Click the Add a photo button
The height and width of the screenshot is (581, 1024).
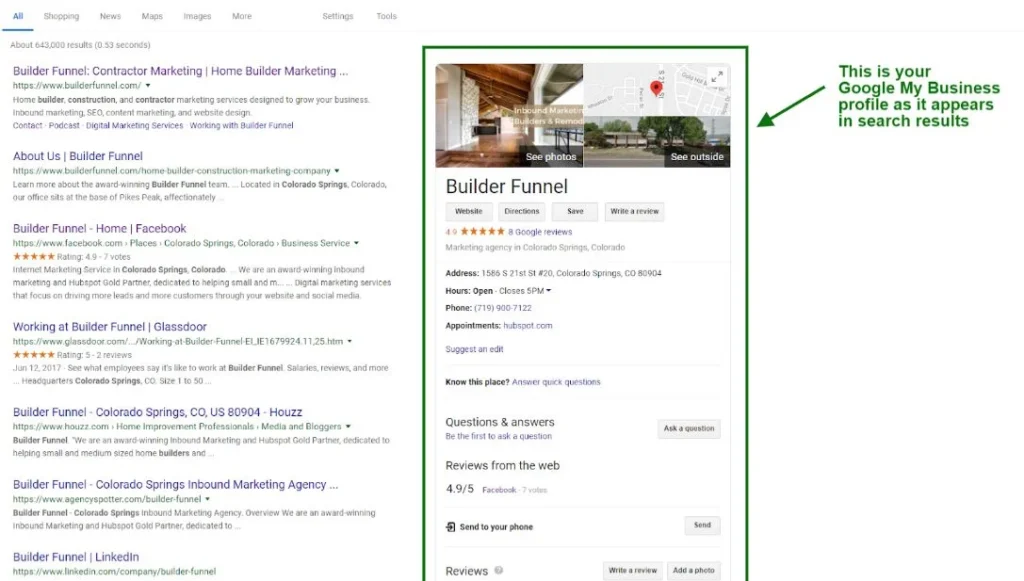tap(693, 571)
